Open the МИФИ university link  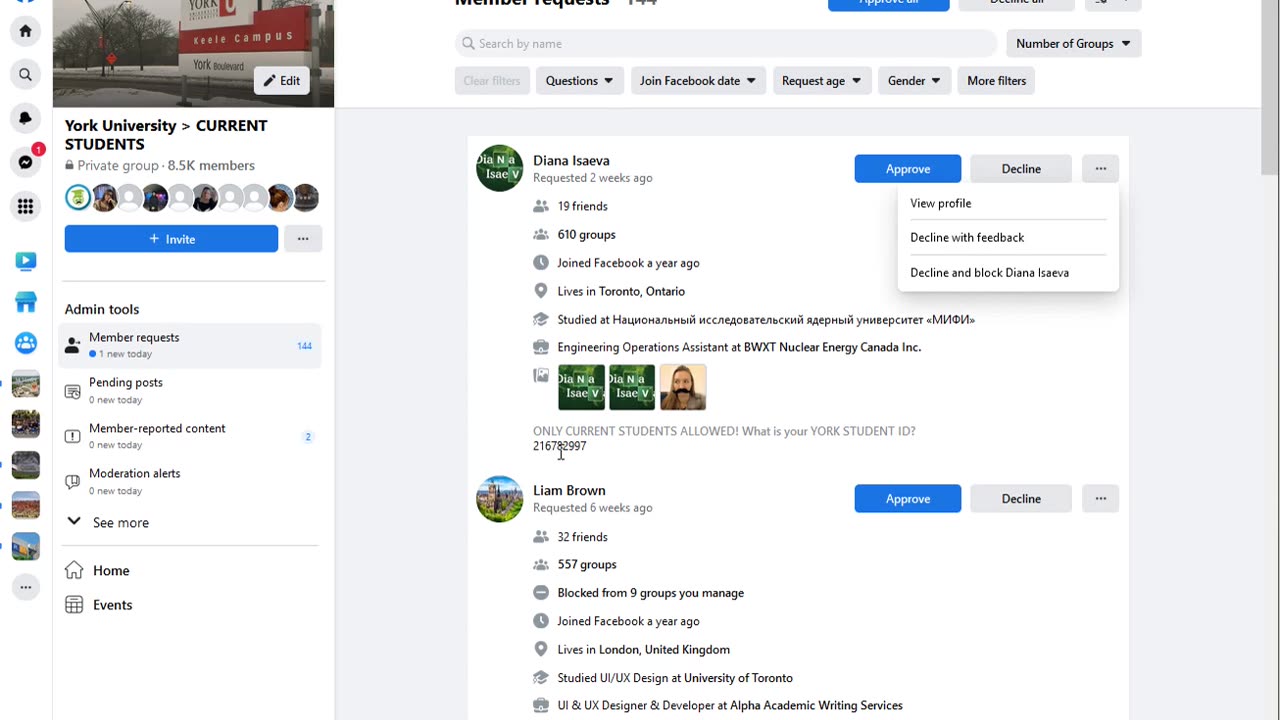794,320
